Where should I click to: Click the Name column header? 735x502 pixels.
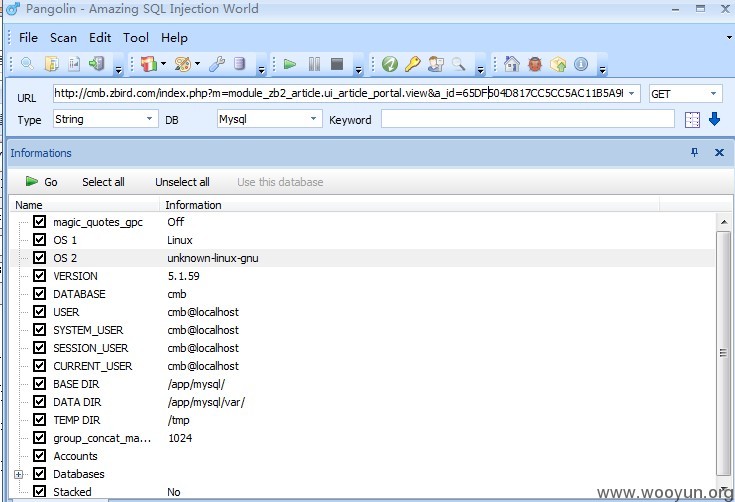point(85,205)
